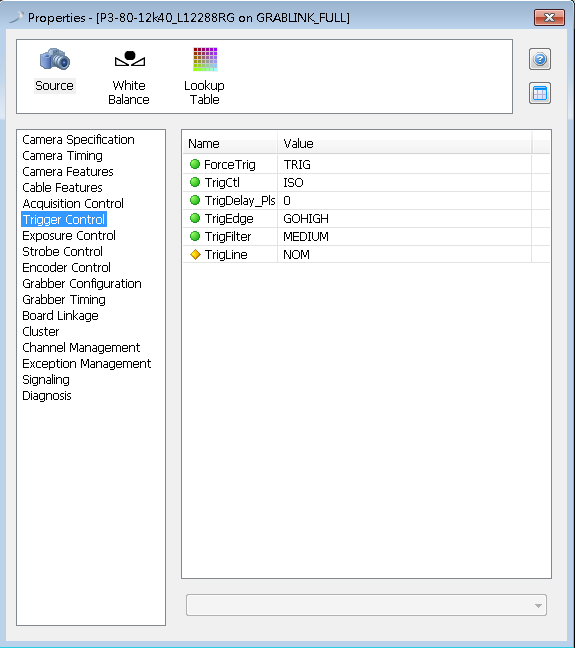Image resolution: width=575 pixels, height=648 pixels.
Task: Select the Source camera icon
Action: click(55, 60)
